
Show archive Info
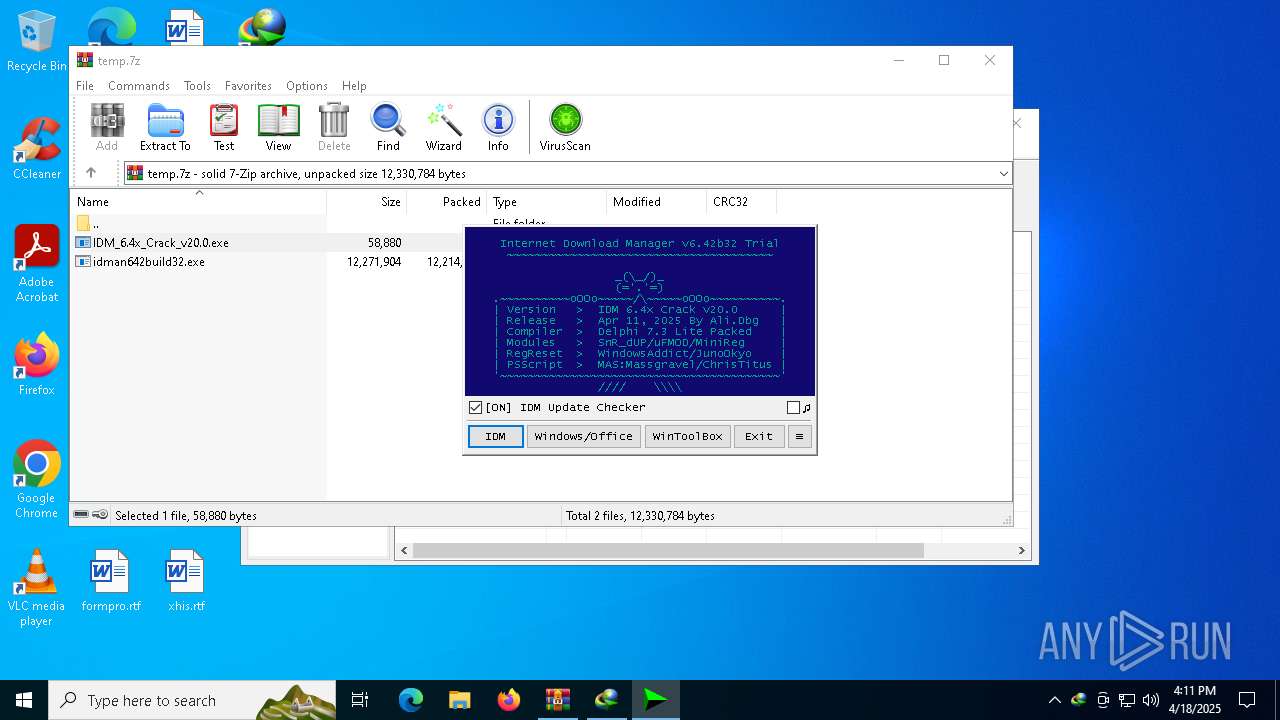pos(498,127)
